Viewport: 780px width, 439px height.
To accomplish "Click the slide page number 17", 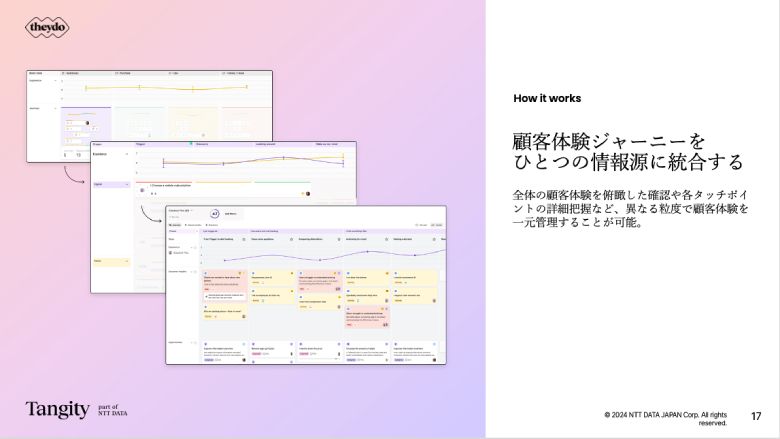I will [756, 415].
